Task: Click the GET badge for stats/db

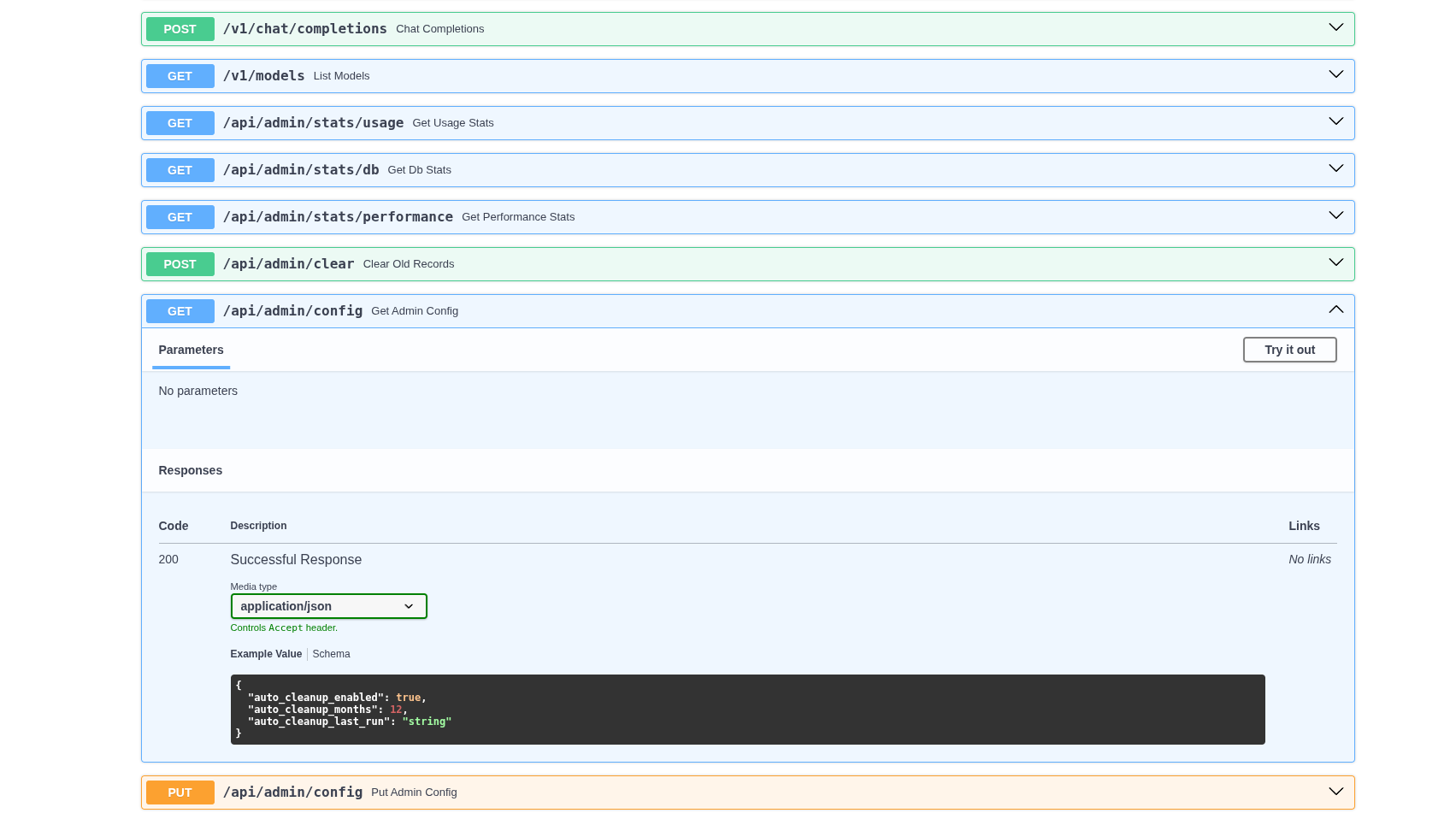Action: point(180,170)
